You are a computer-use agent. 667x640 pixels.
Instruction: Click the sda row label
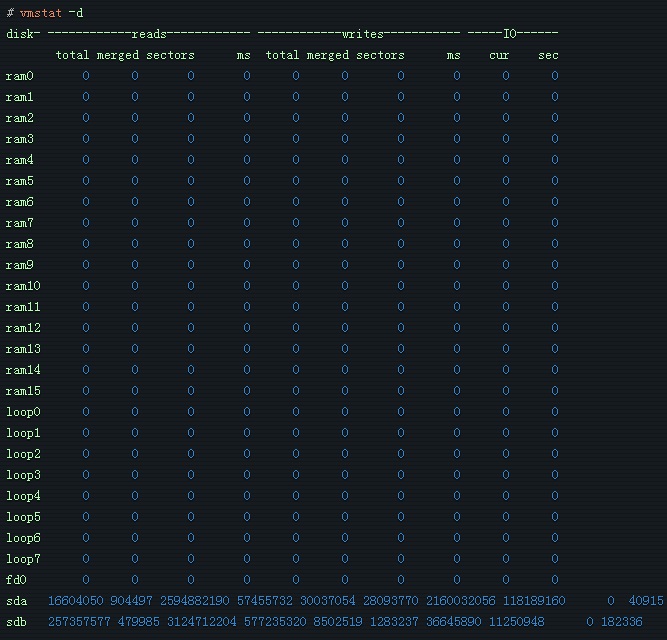(16, 601)
